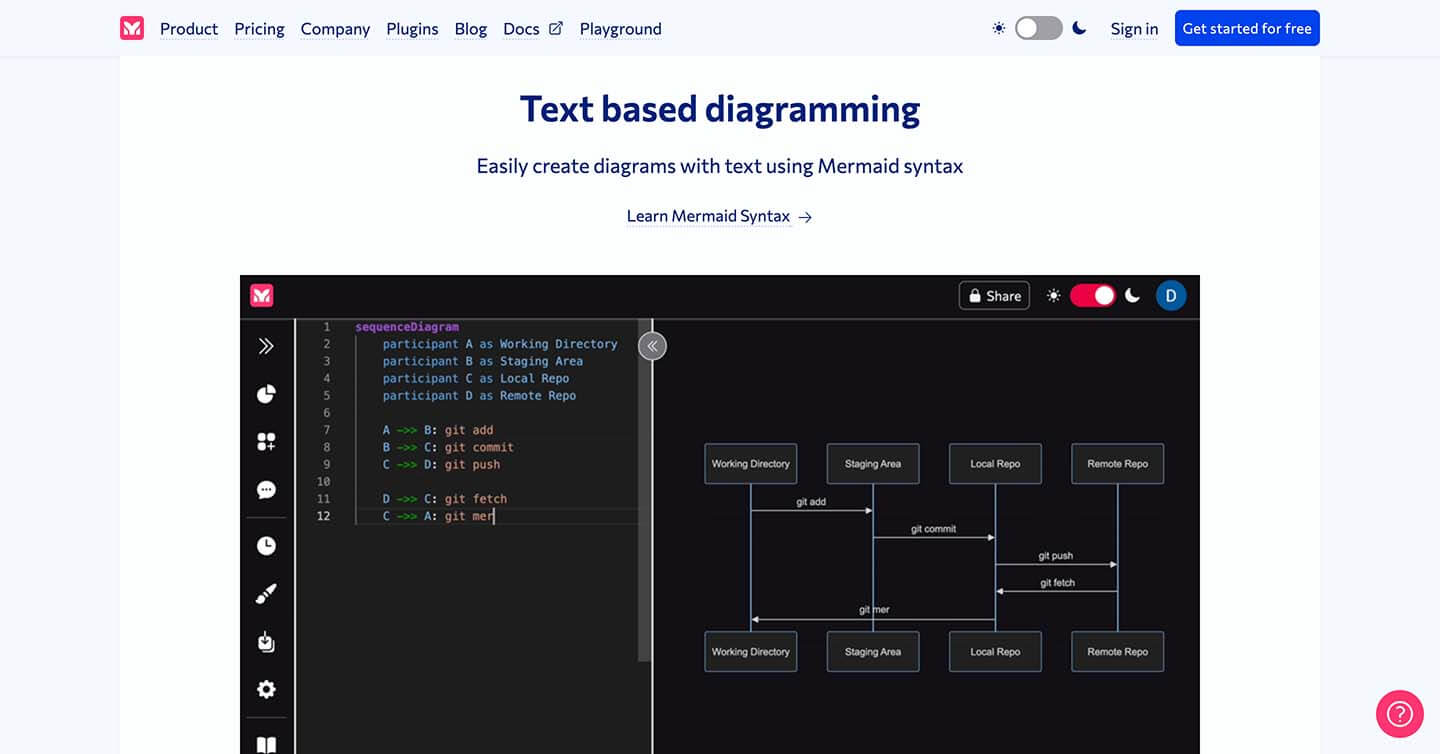Image resolution: width=1440 pixels, height=754 pixels.
Task: Click Get started for free button
Action: 1247,28
